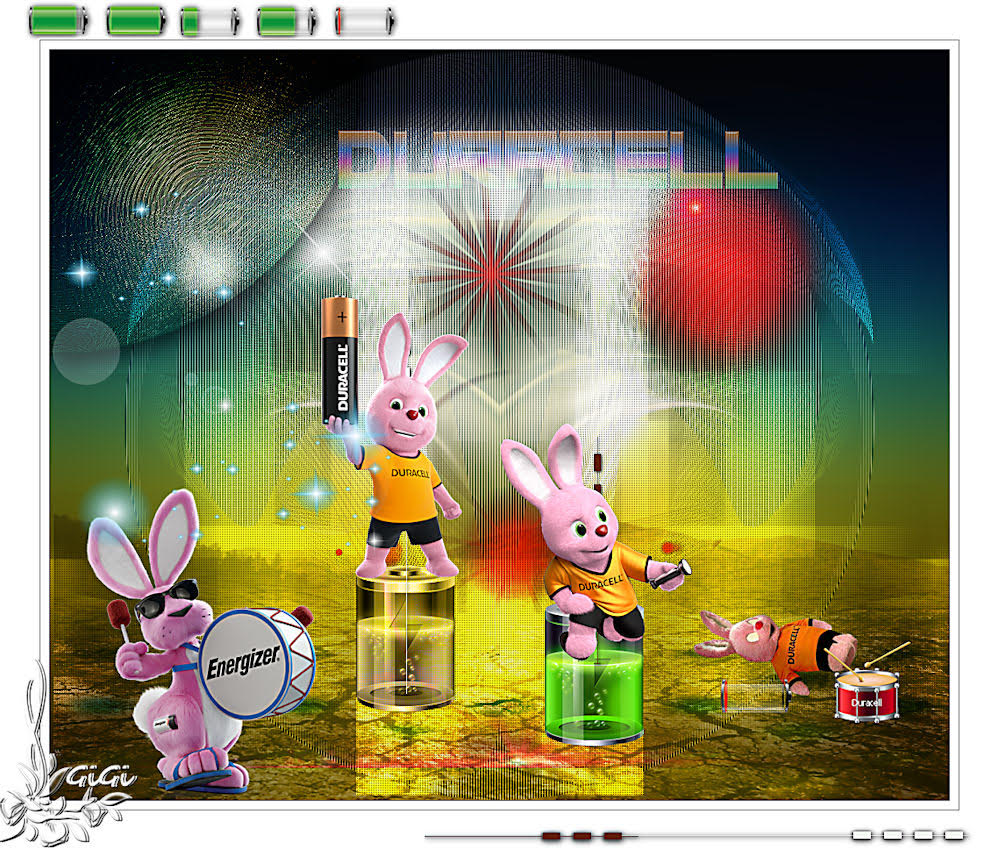
Task: Click the leftmost fully charged green battery icon
Action: click(59, 21)
